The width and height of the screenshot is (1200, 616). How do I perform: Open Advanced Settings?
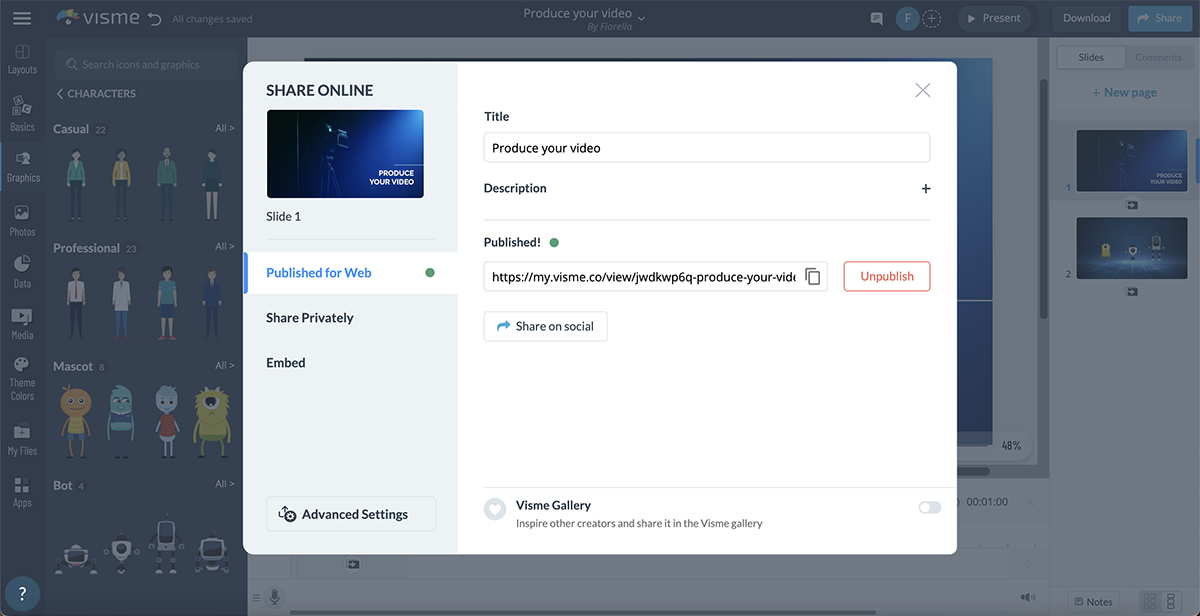point(351,514)
